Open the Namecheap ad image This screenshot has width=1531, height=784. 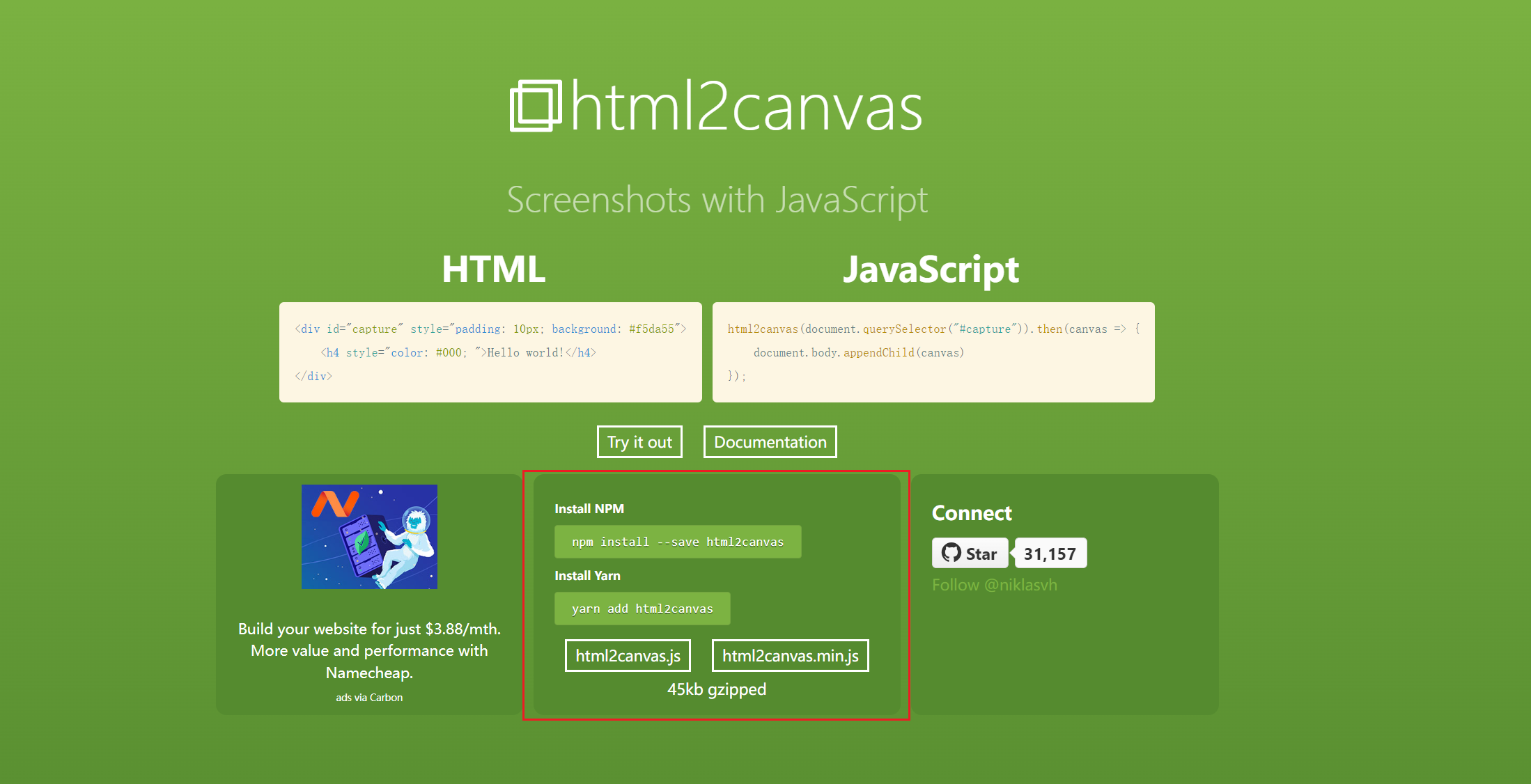[369, 537]
